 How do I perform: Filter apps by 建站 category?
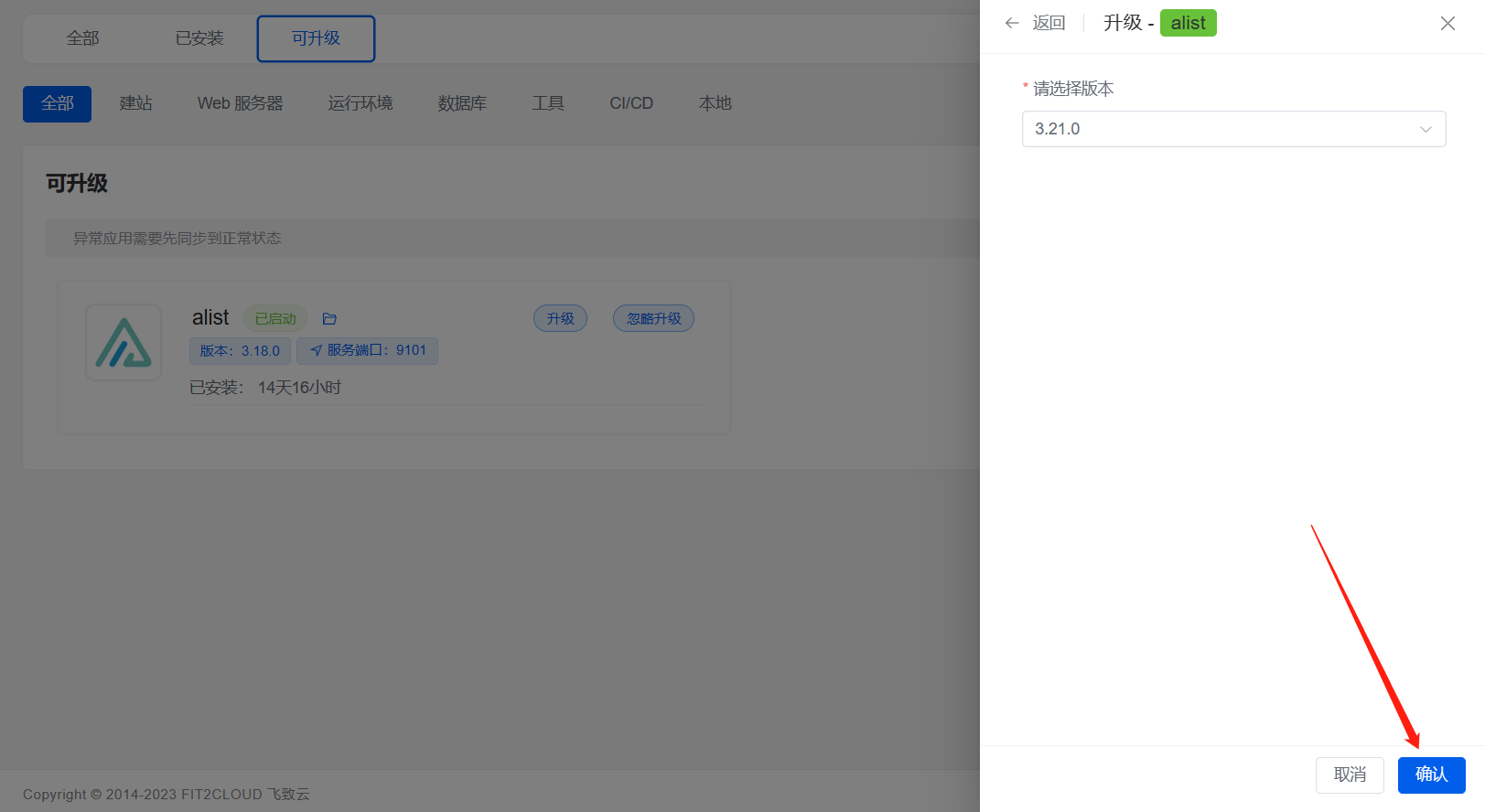[x=136, y=103]
